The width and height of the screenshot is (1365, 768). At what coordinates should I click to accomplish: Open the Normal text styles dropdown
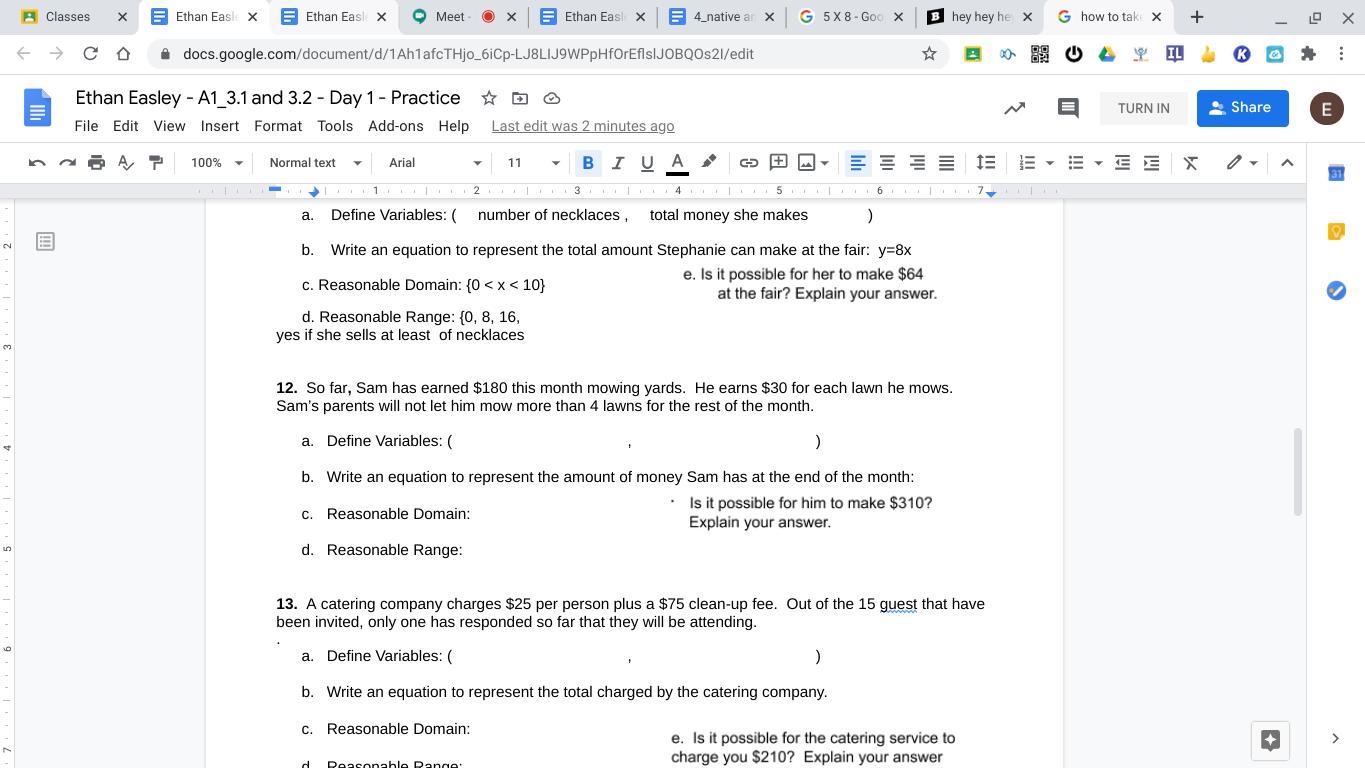click(314, 163)
